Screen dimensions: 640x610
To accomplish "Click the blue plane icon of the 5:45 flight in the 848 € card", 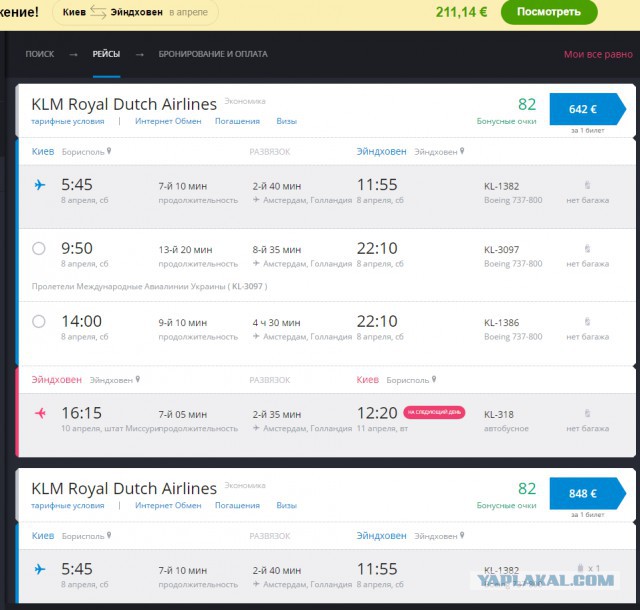I will (x=40, y=569).
